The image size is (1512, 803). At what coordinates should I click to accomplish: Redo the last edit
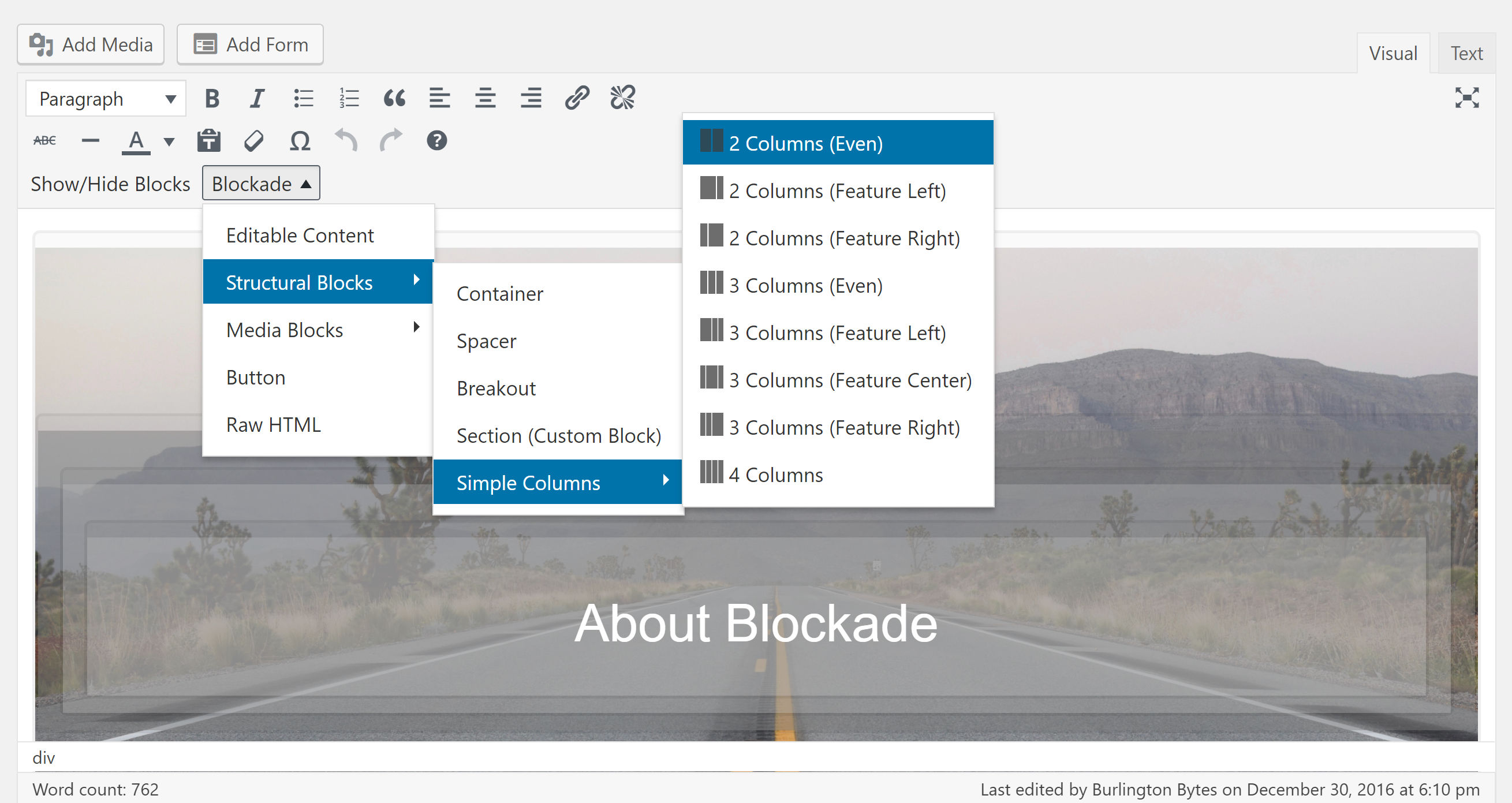(391, 141)
